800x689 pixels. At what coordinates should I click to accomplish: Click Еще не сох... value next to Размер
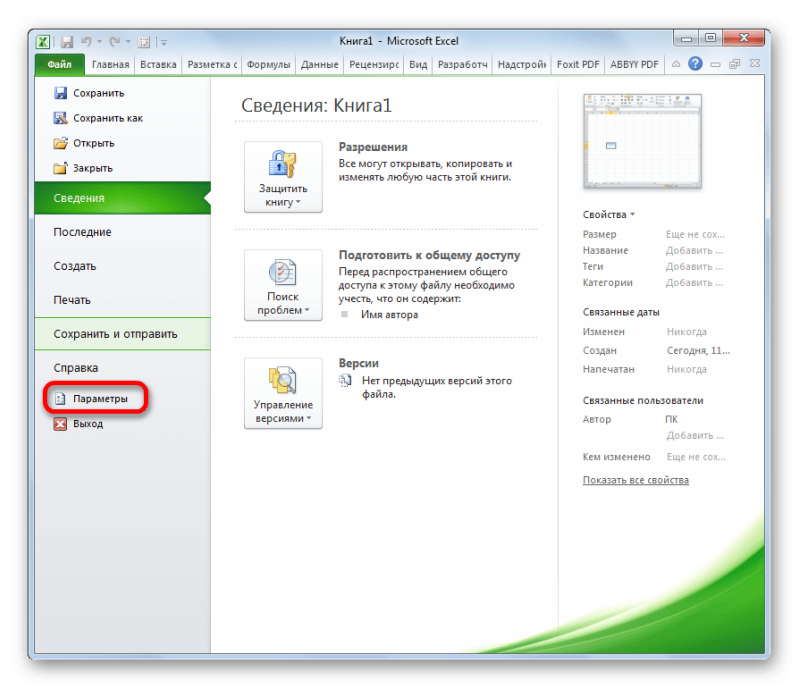coord(695,234)
